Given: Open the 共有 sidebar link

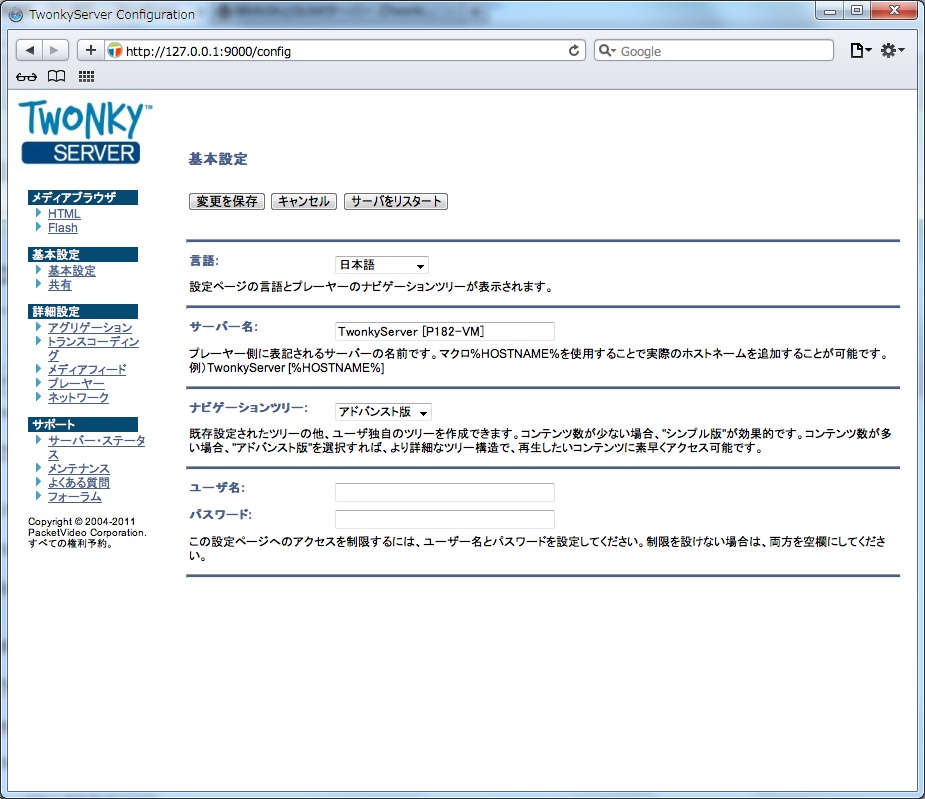Looking at the screenshot, I should [60, 285].
